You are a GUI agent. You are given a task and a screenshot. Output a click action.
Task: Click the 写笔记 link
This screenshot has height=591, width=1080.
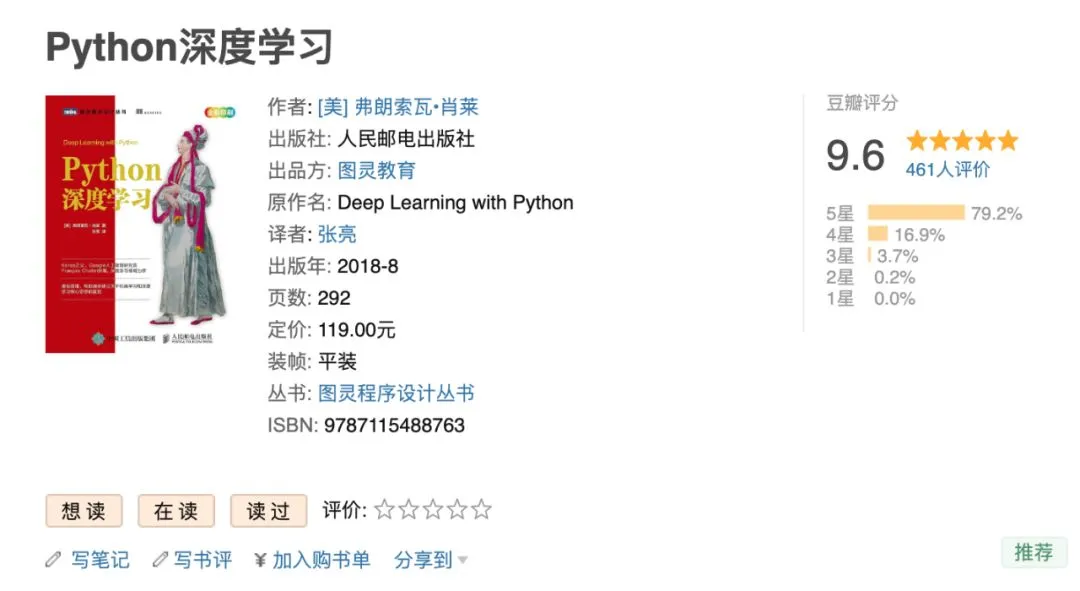[x=101, y=560]
